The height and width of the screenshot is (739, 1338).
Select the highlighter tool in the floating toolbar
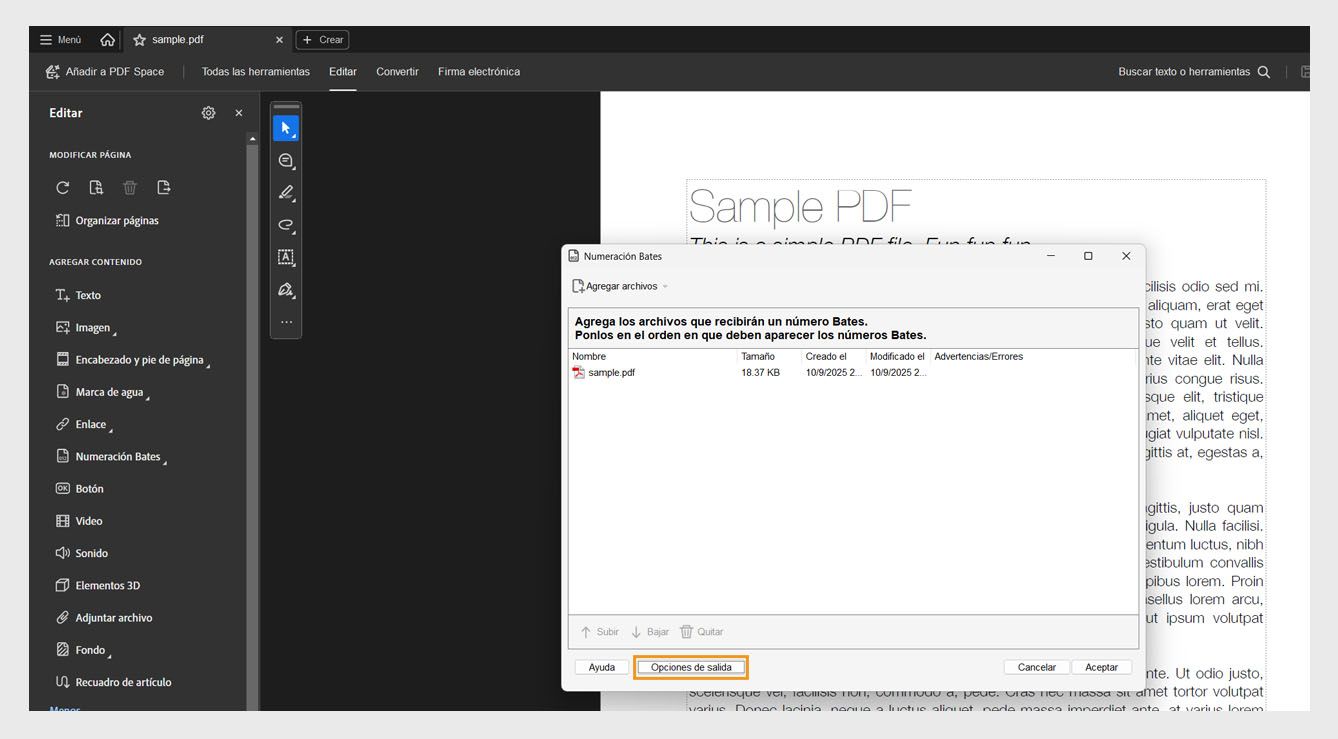coord(286,193)
